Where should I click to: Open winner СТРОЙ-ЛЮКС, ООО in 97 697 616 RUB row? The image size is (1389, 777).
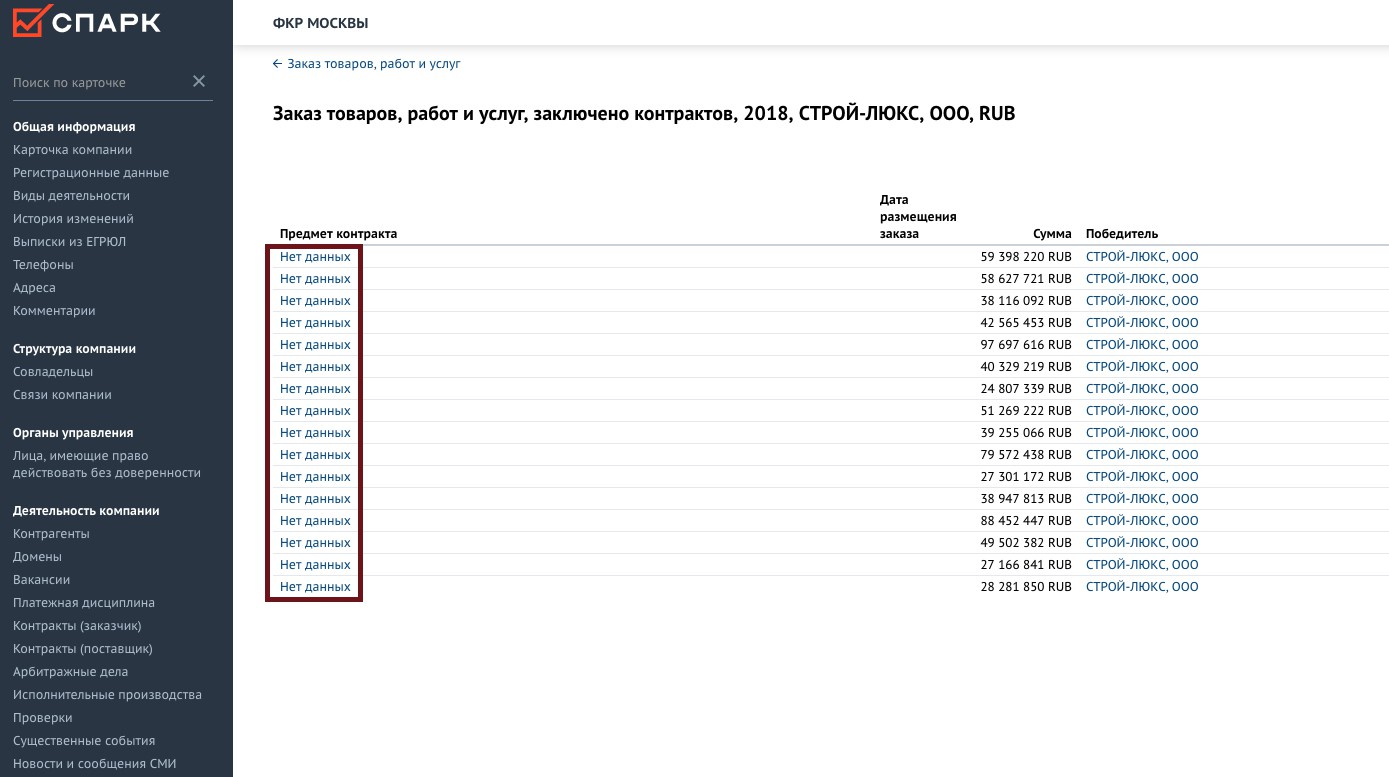pyautogui.click(x=1142, y=345)
